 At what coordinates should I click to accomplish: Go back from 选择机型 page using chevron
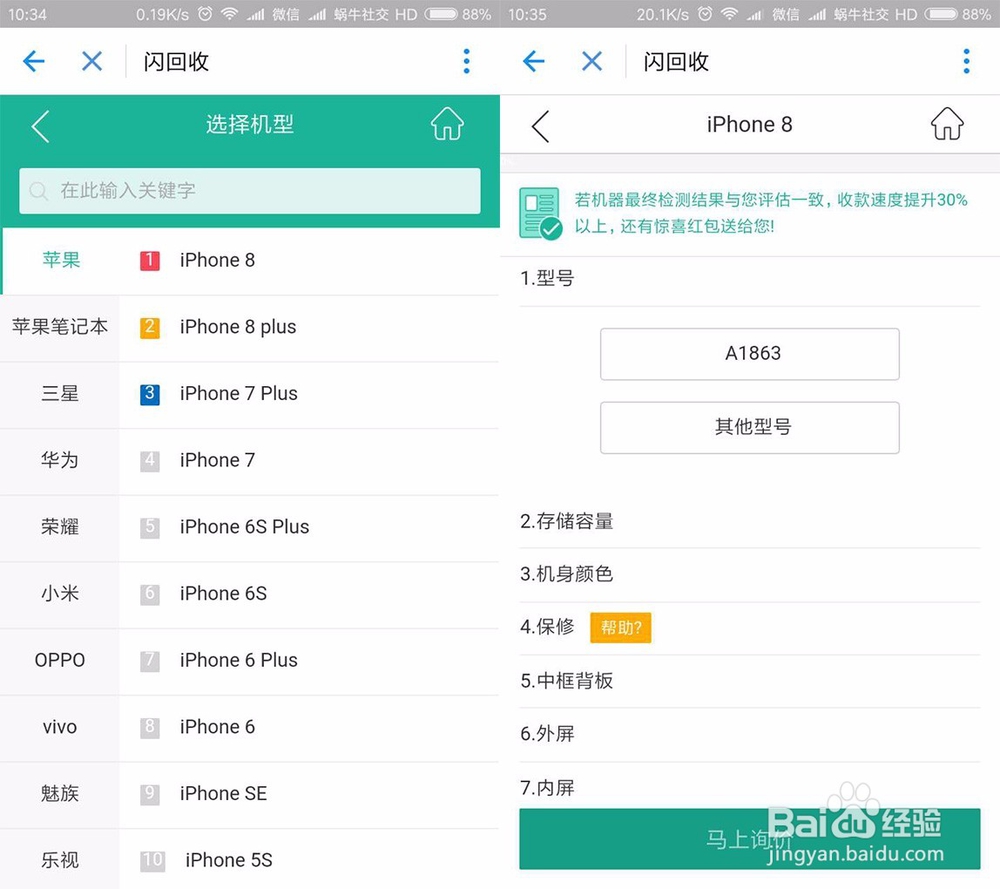pos(40,126)
